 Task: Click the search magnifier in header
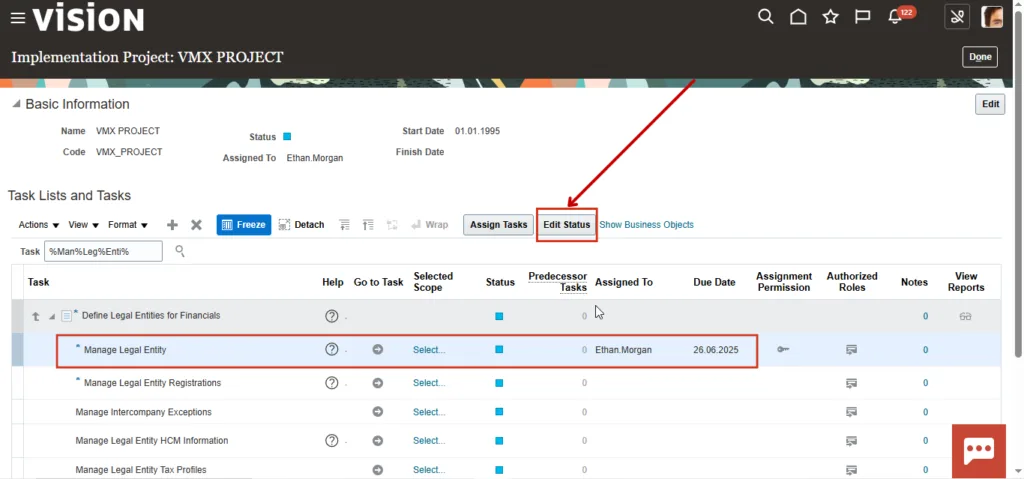click(x=765, y=17)
